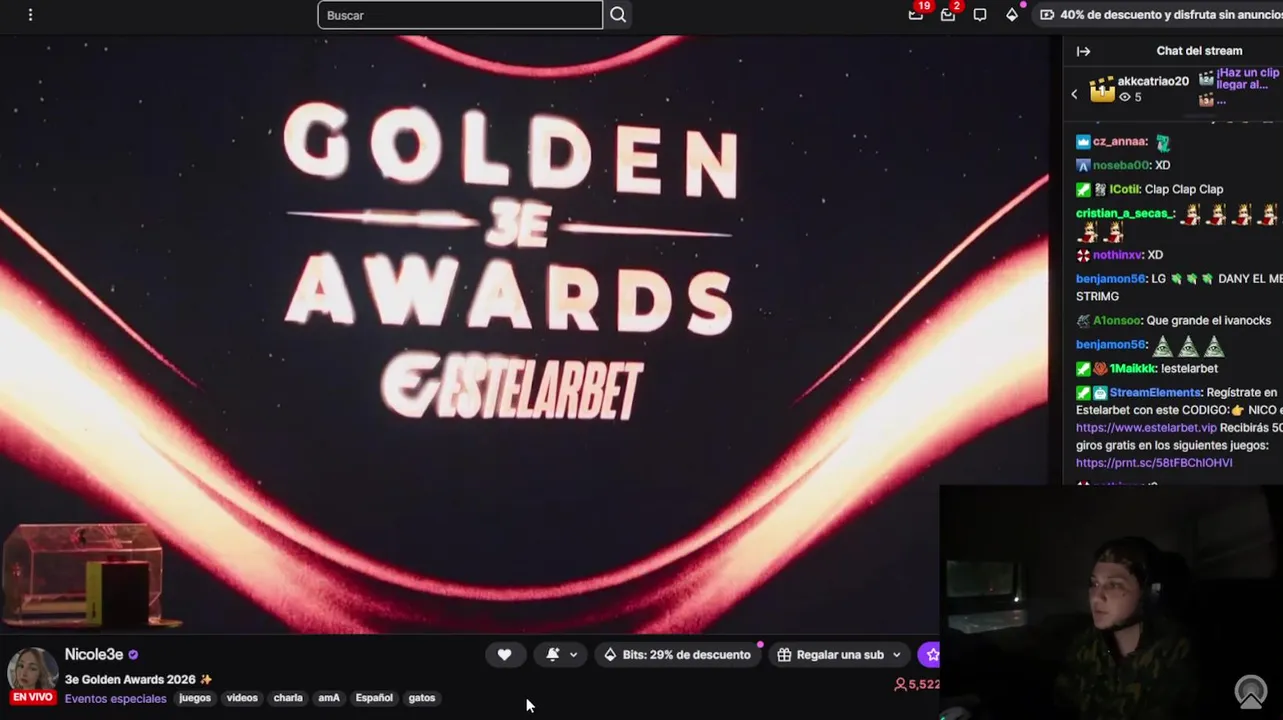Click chat username ICotil
1283x720 pixels.
click(x=1124, y=189)
